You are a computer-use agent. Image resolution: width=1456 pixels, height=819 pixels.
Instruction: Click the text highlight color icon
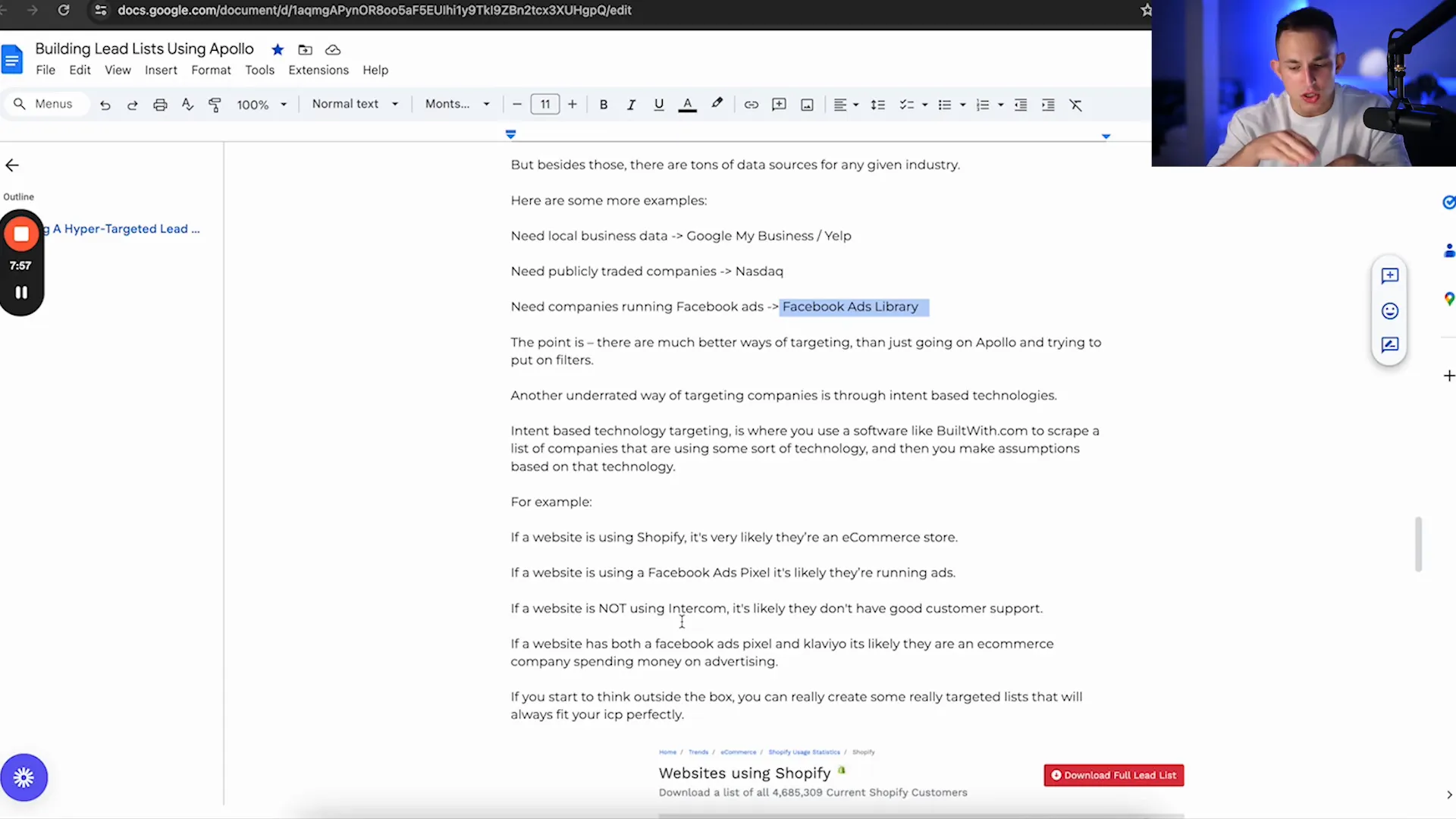717,104
